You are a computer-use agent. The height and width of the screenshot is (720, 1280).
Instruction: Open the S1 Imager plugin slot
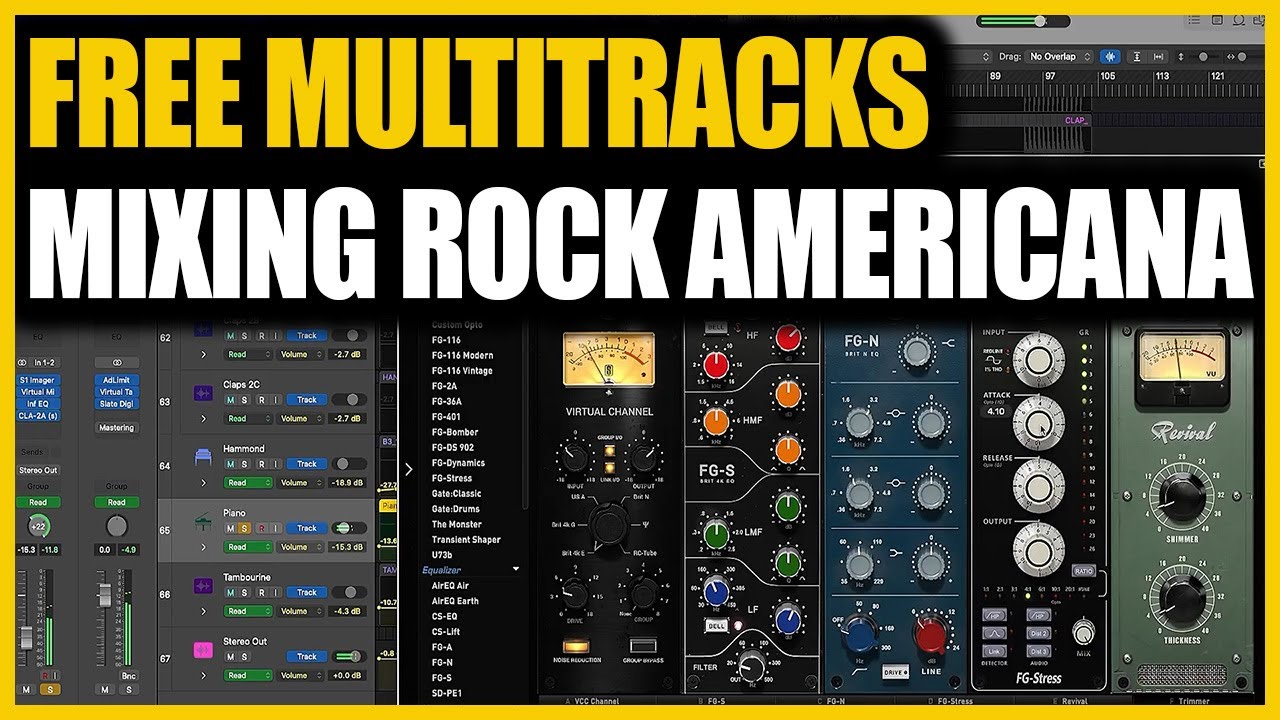(x=38, y=380)
